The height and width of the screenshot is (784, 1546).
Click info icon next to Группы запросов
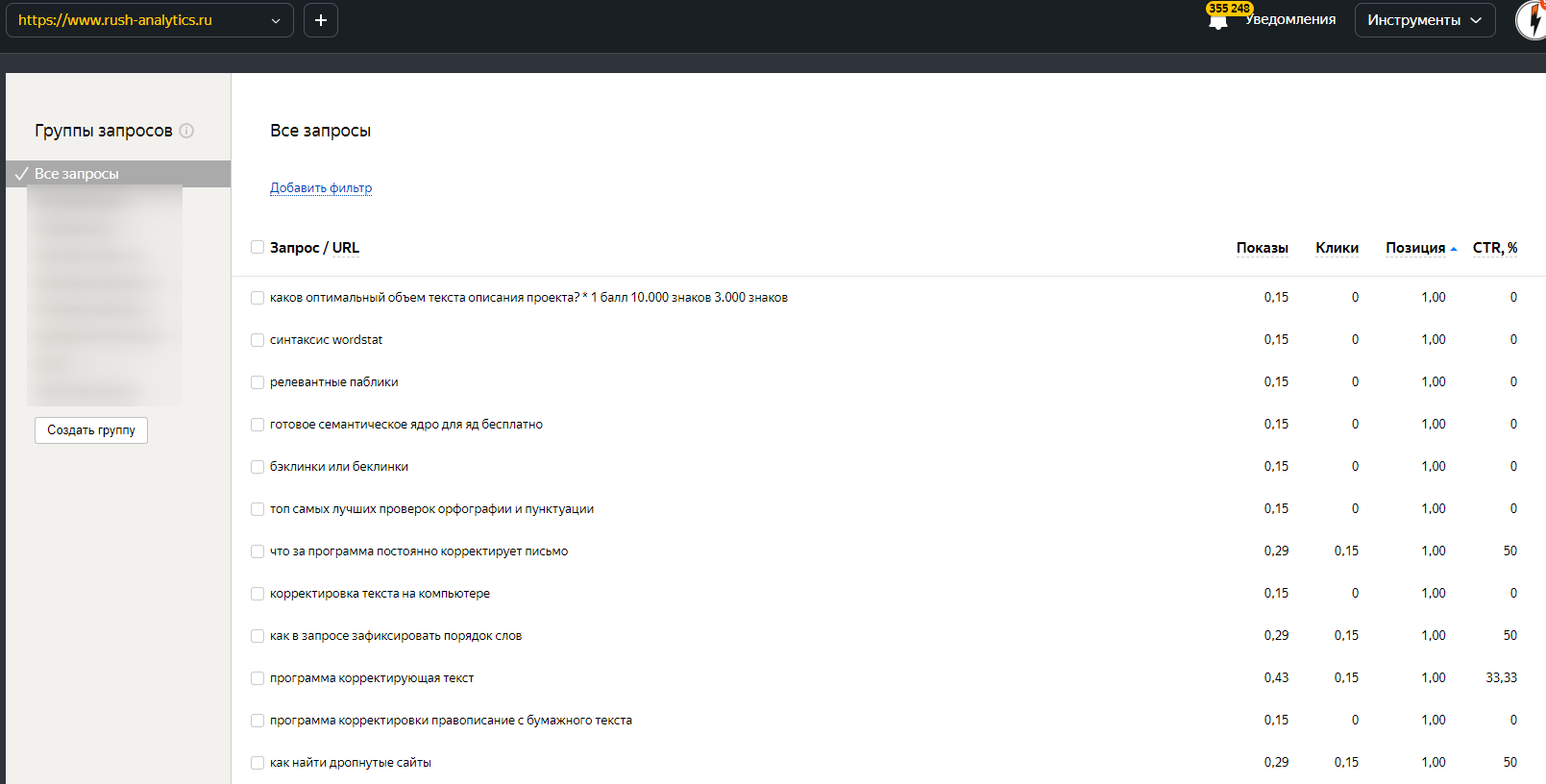[x=186, y=131]
